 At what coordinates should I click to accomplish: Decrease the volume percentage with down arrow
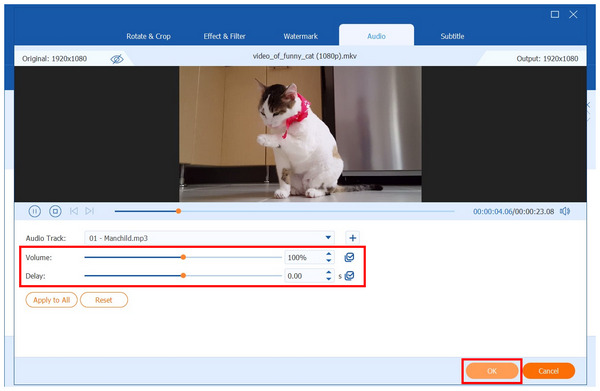(x=328, y=261)
